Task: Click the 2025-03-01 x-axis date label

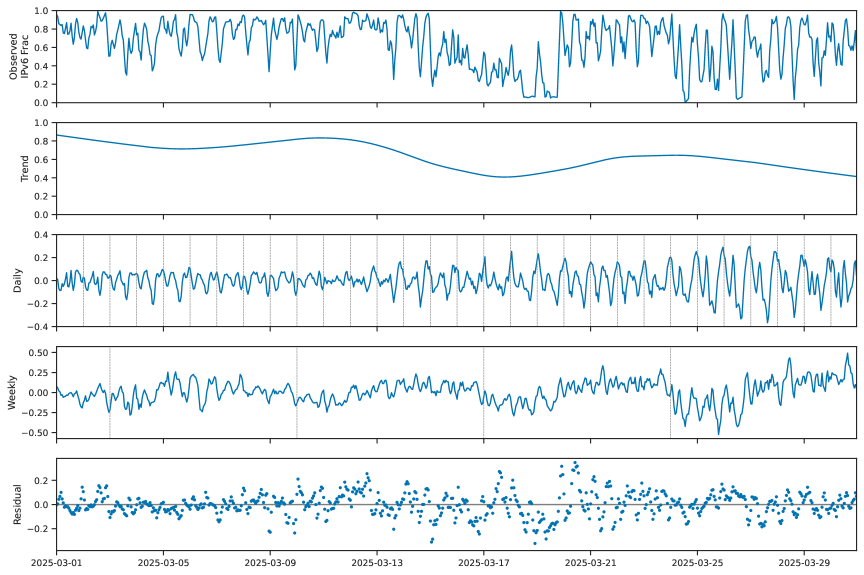Action: pos(56,563)
